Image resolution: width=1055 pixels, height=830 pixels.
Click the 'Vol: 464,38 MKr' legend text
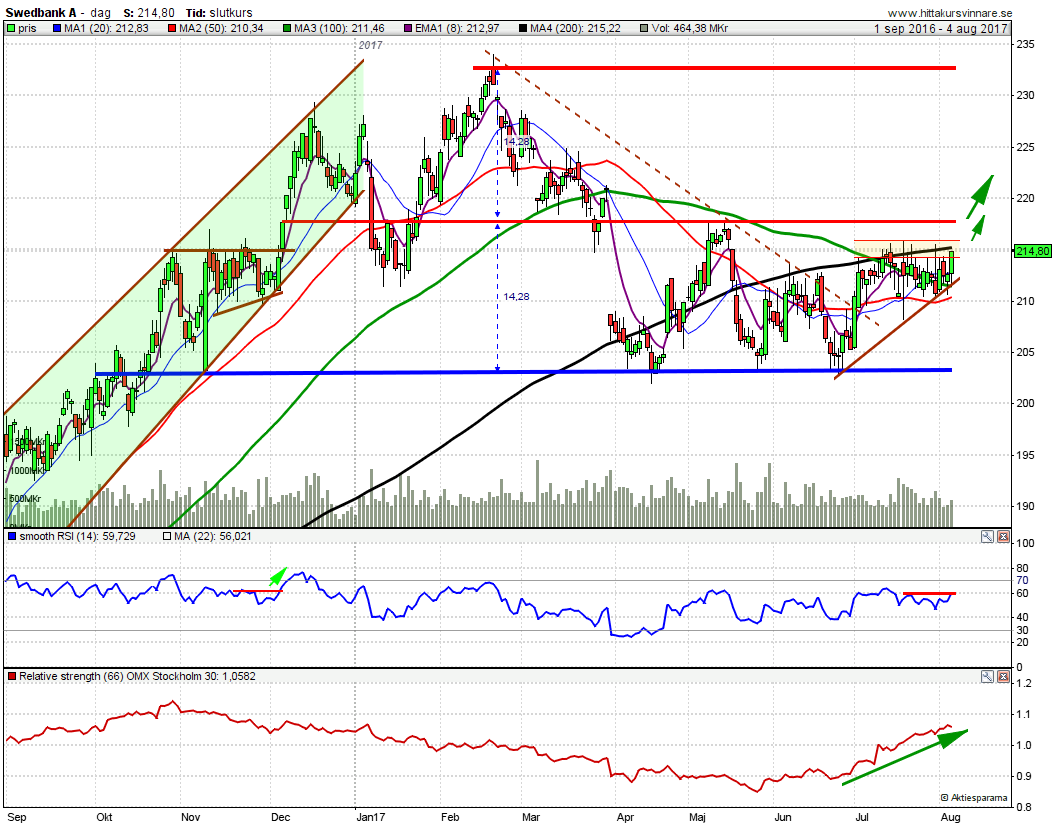[x=690, y=28]
